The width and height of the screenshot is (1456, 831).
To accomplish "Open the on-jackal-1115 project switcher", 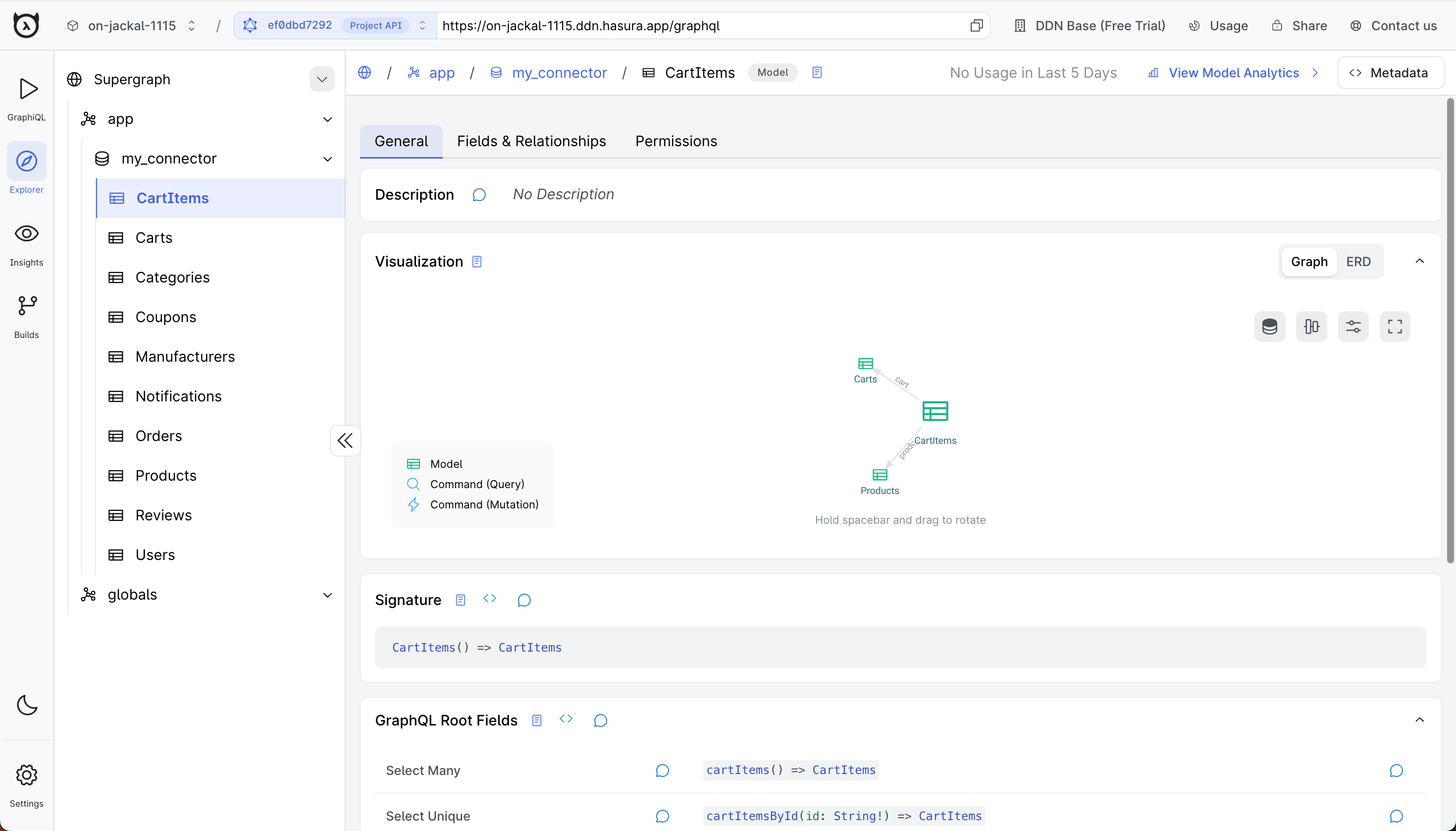I will 132,26.
